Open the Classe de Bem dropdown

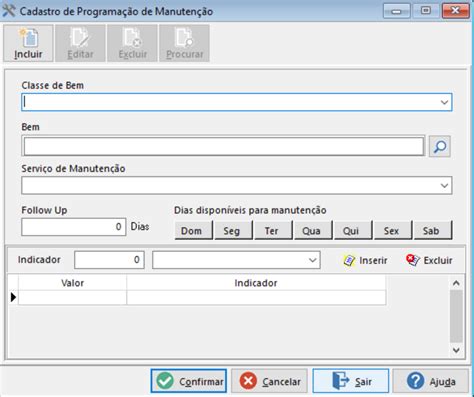[x=444, y=102]
